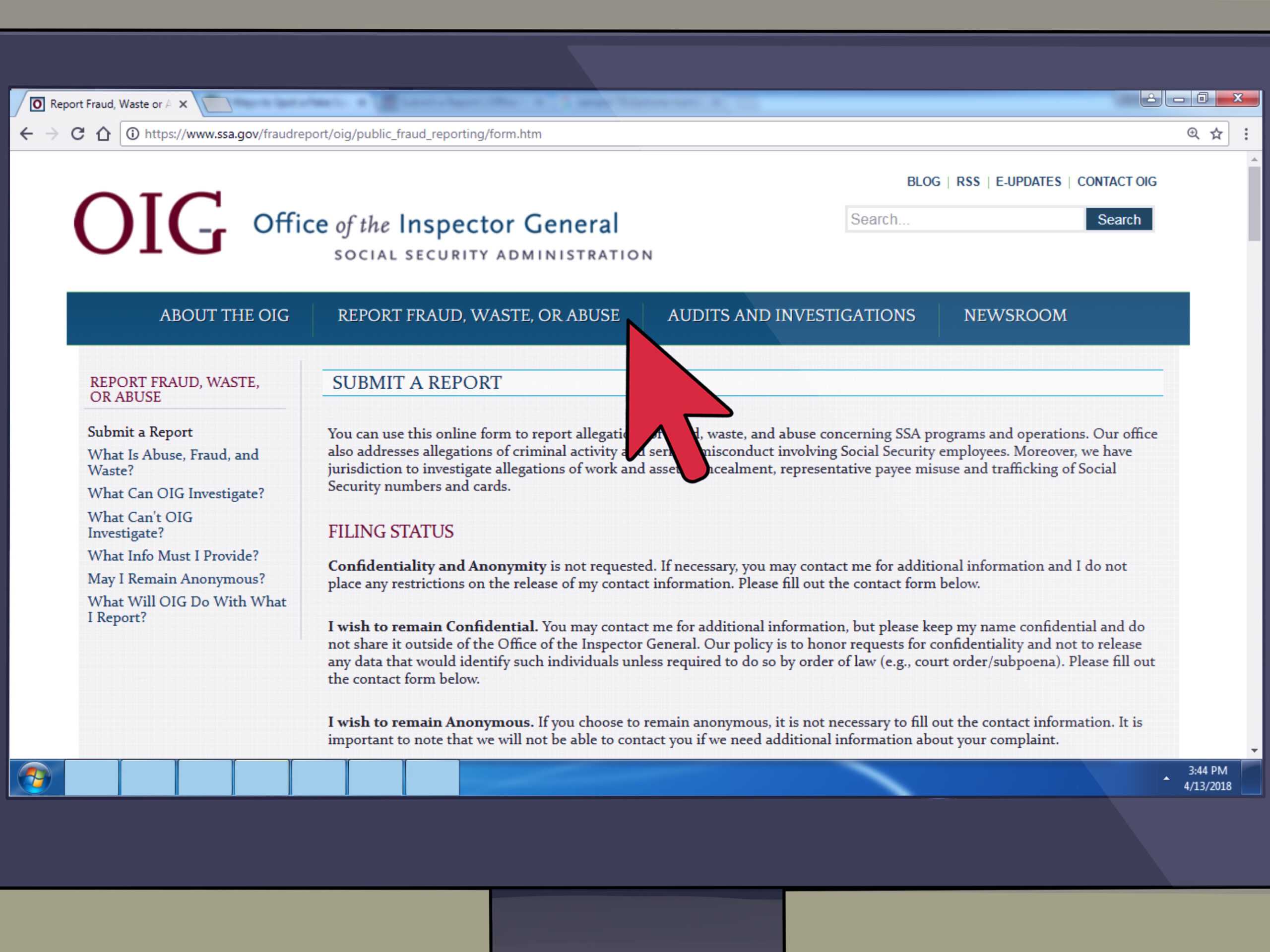
Task: Click the AUDITS AND INVESTIGATIONS menu item
Action: 792,315
